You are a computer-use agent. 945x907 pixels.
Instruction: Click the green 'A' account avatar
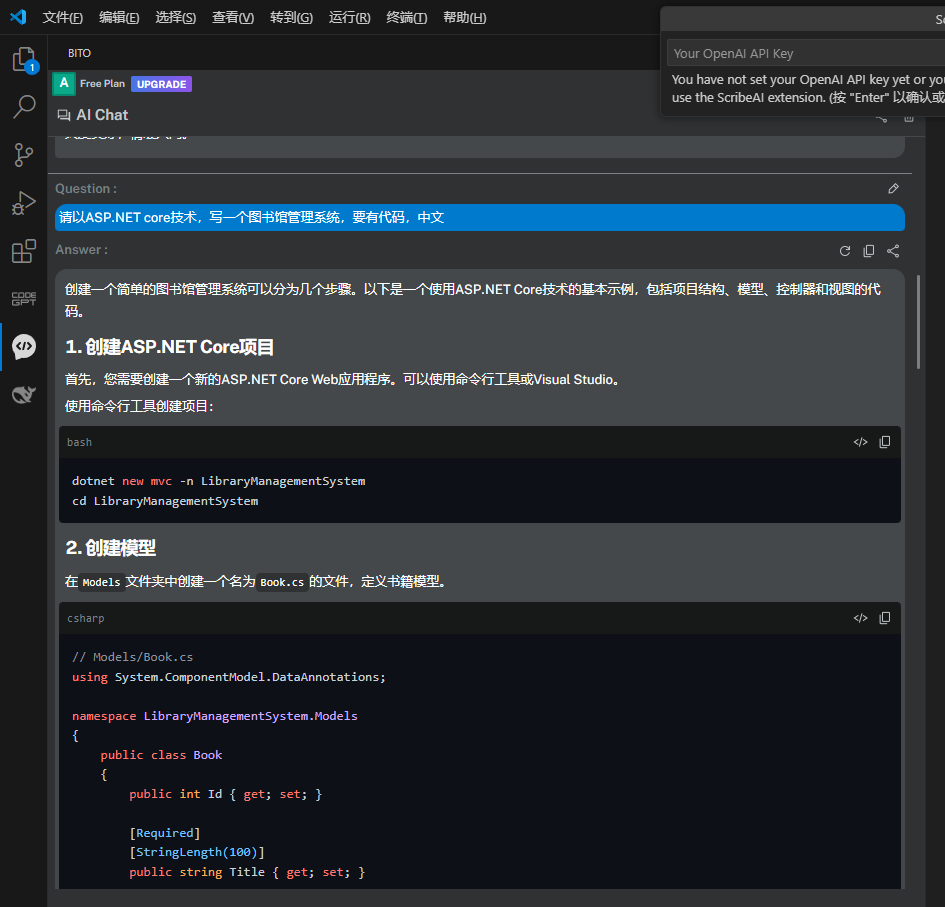pyautogui.click(x=64, y=84)
